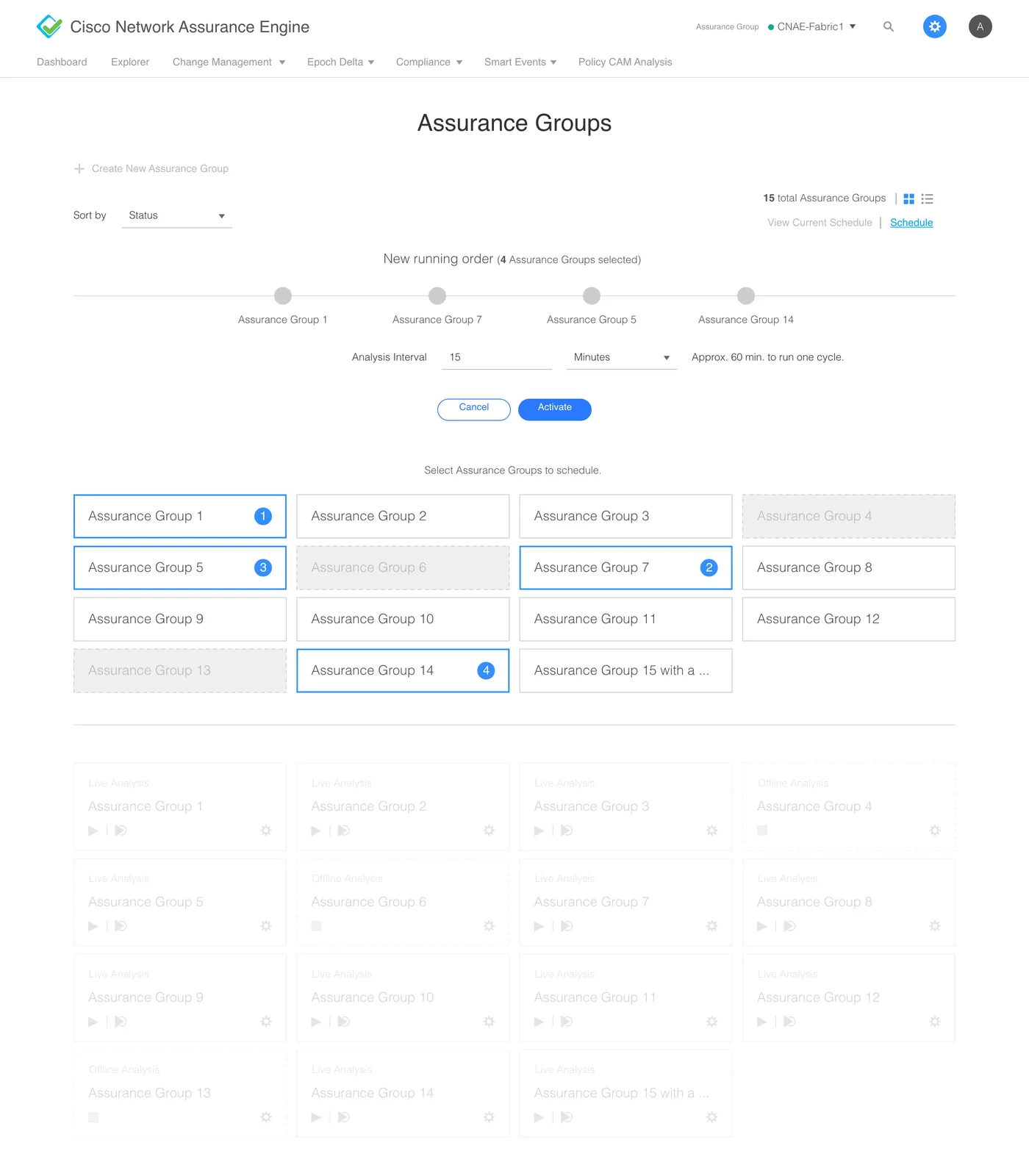1029x1176 pixels.
Task: Click the search magnifier icon in header
Action: point(889,26)
